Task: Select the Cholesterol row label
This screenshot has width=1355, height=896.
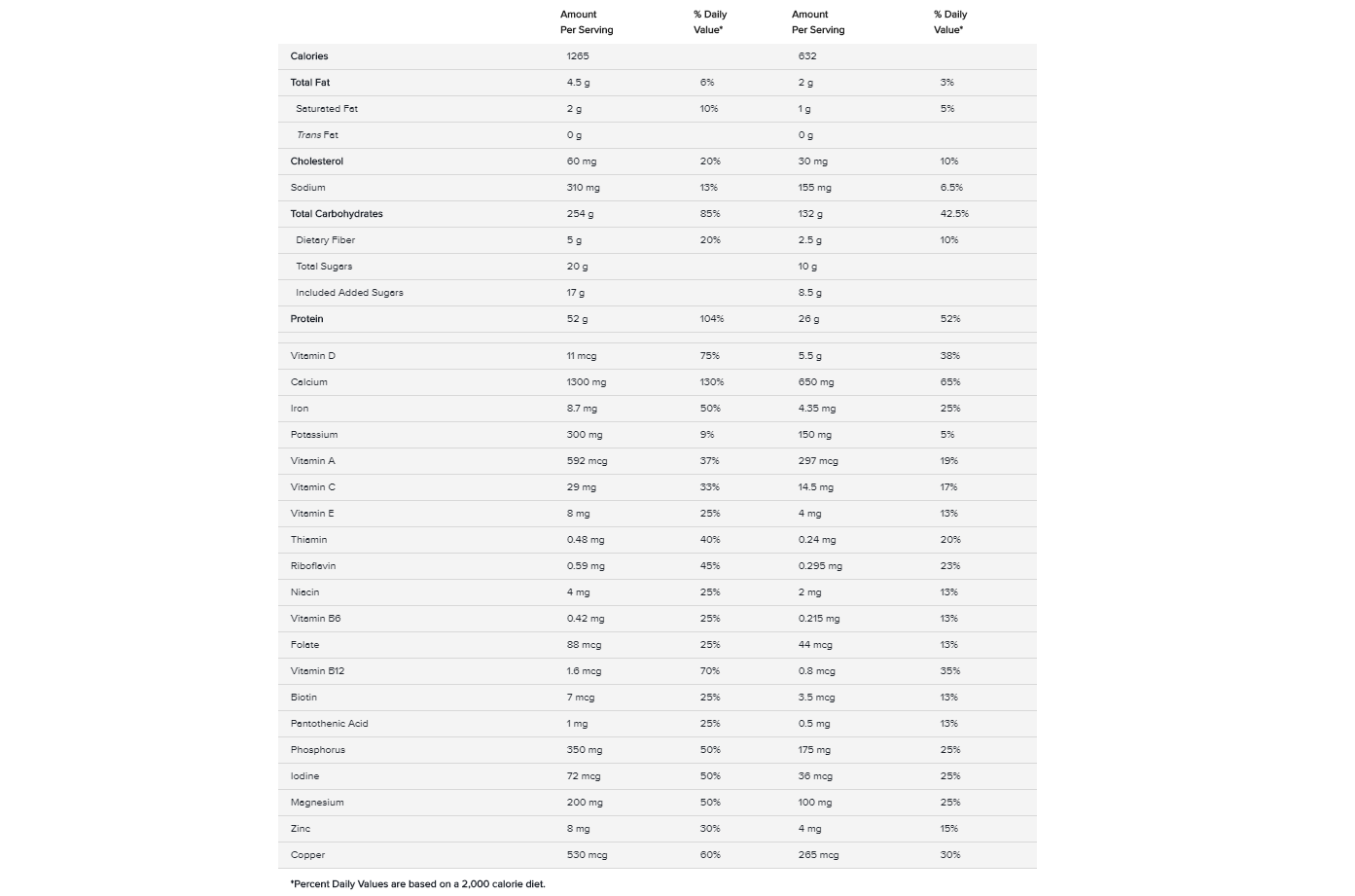Action: tap(316, 161)
